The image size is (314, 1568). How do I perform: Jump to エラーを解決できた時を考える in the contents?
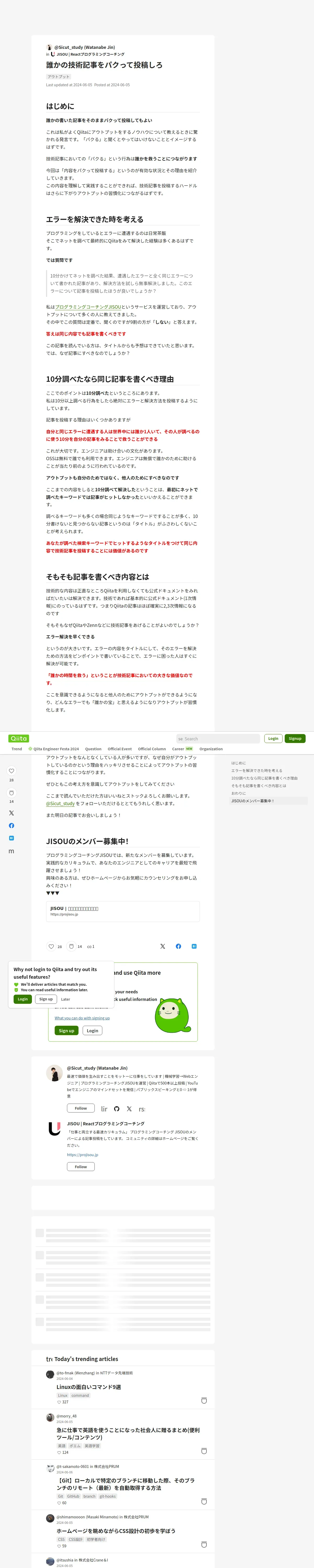pos(257,771)
